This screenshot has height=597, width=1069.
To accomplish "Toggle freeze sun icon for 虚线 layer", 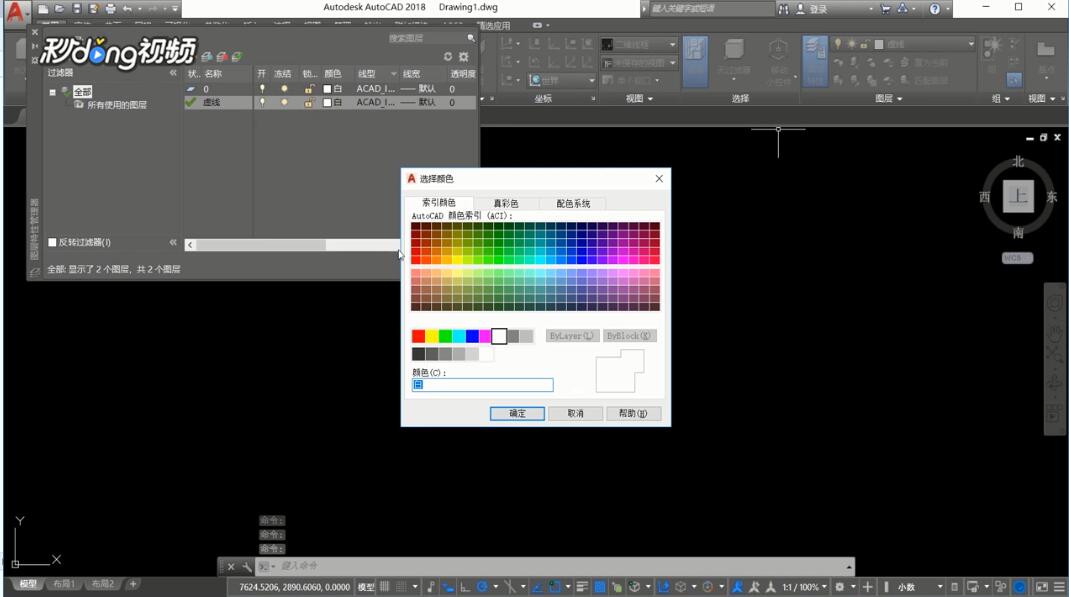I will pos(284,102).
